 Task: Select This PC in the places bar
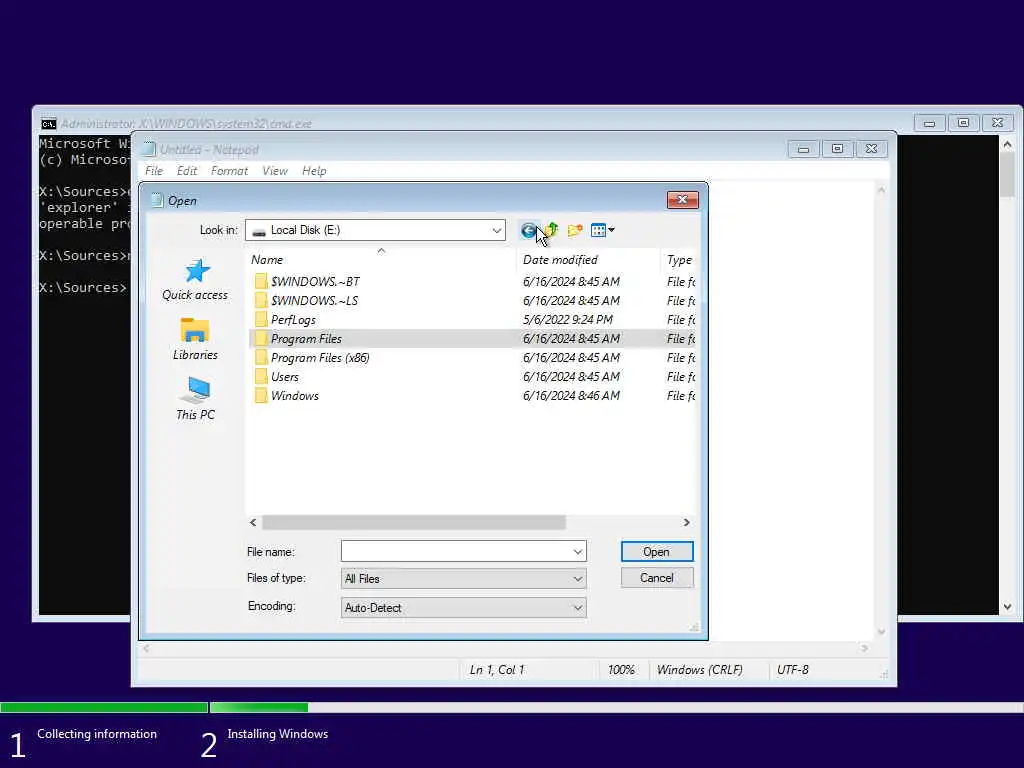[195, 398]
